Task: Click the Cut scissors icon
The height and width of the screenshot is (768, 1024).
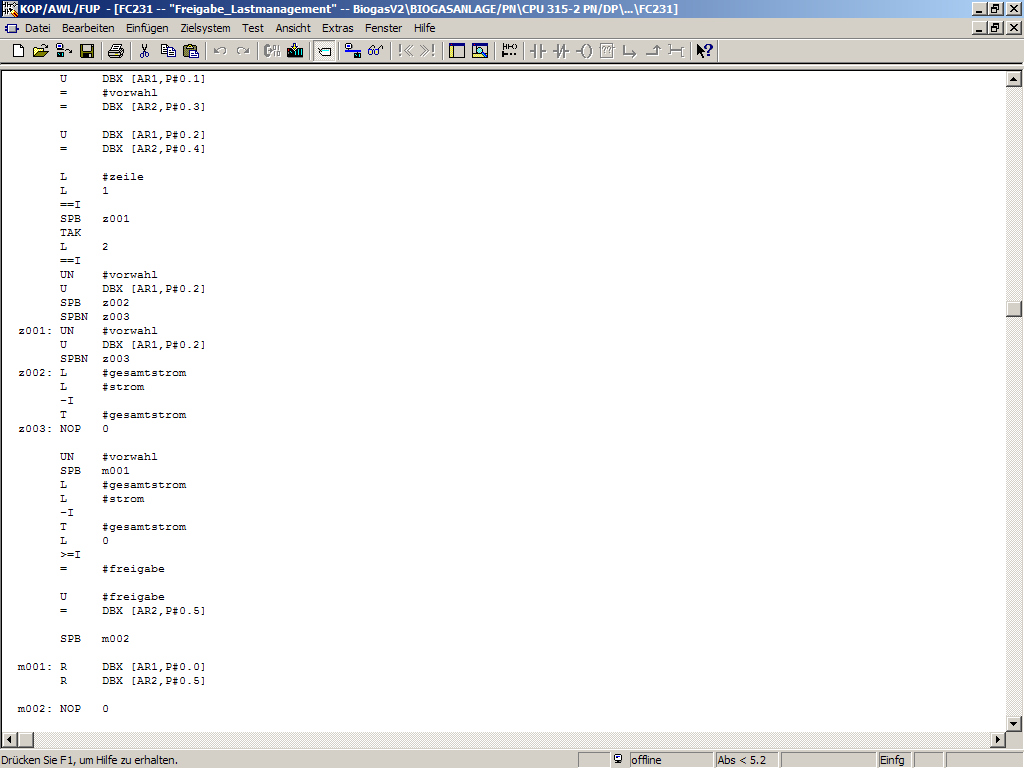Action: pos(144,51)
